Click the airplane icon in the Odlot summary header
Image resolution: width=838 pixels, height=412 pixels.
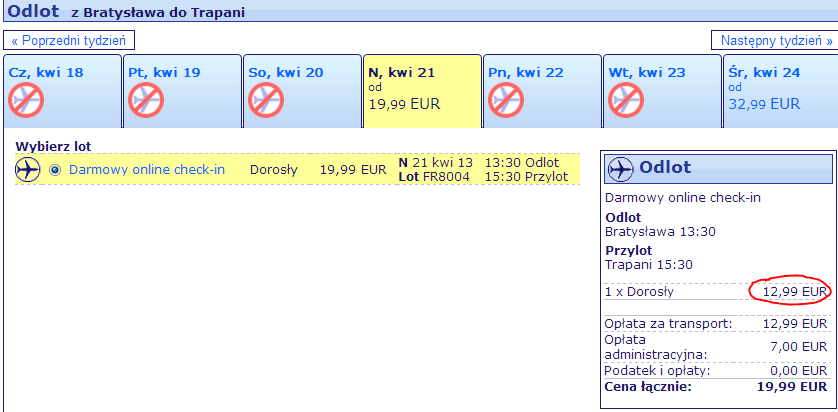pos(620,169)
